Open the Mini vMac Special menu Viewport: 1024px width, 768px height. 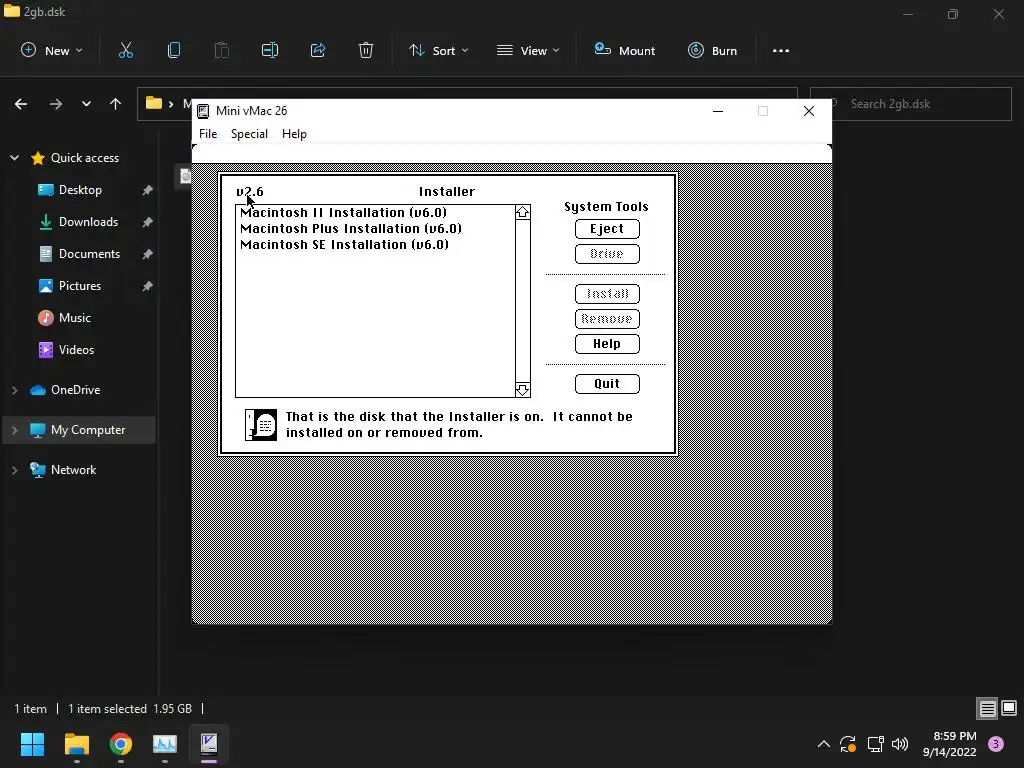249,133
